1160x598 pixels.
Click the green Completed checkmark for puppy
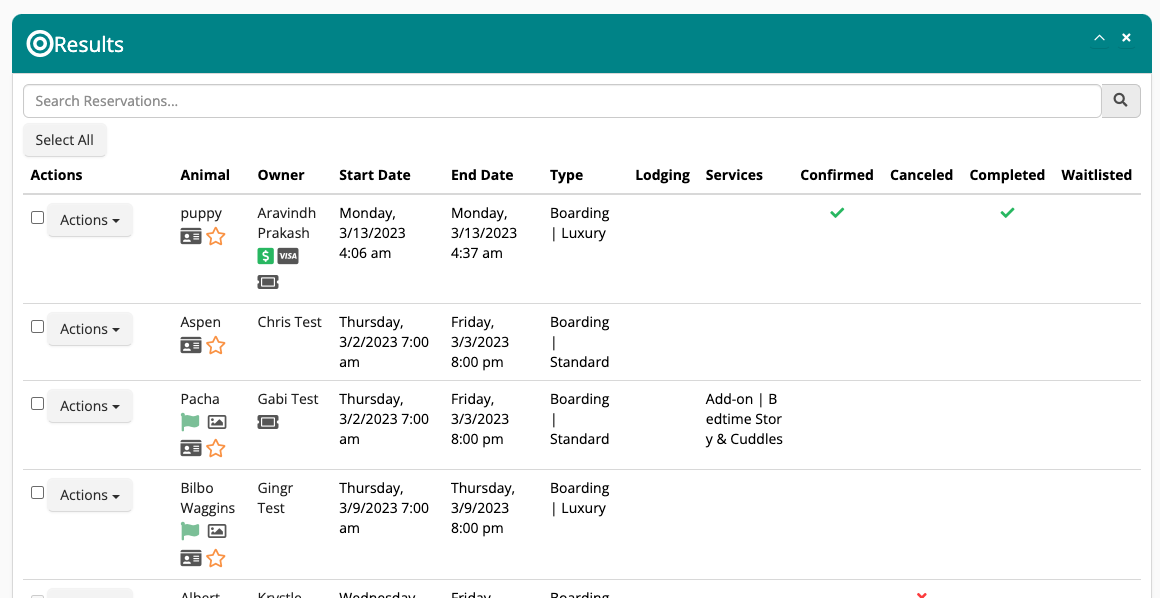1007,213
